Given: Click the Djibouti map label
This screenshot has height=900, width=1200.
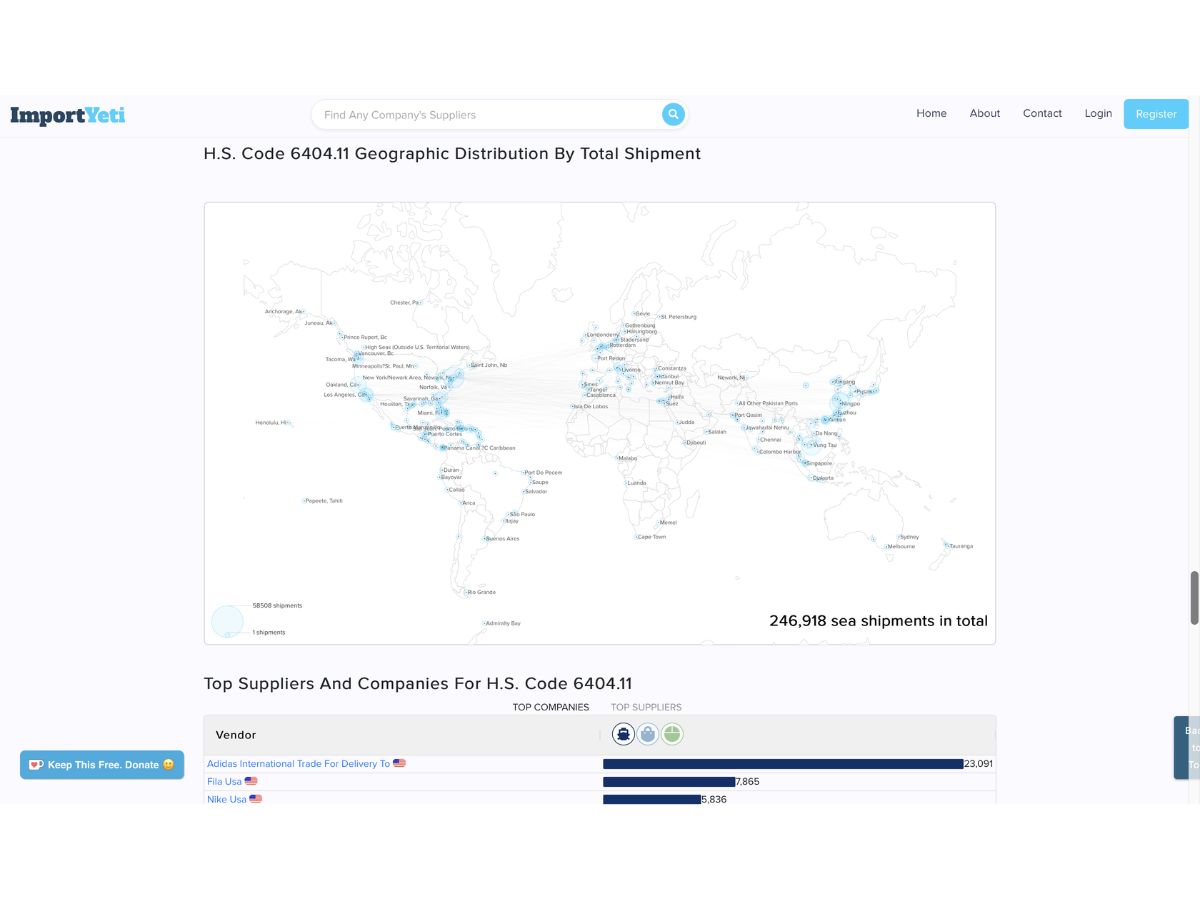Looking at the screenshot, I should [x=696, y=442].
